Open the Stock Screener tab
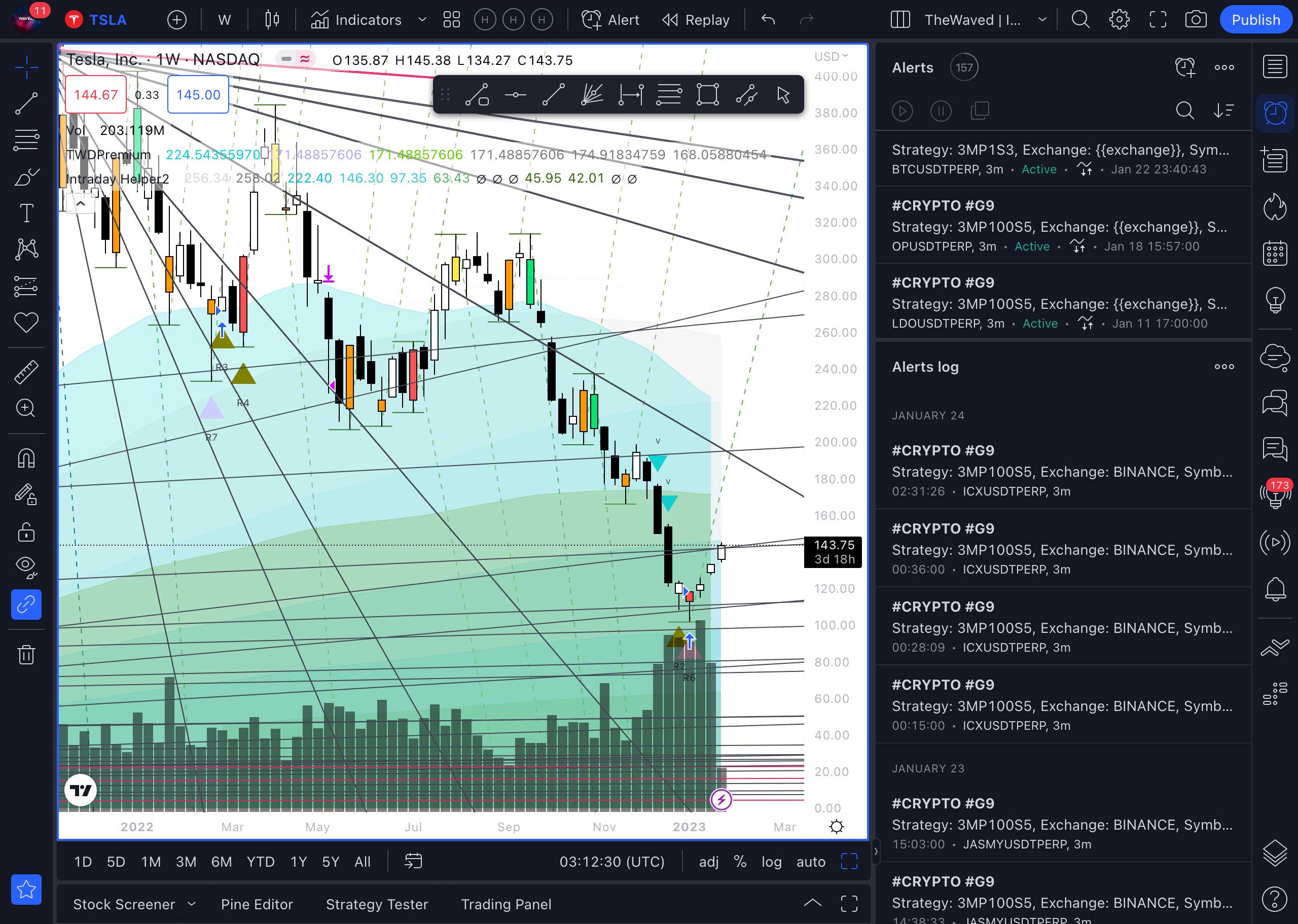The width and height of the screenshot is (1298, 924). pos(124,904)
